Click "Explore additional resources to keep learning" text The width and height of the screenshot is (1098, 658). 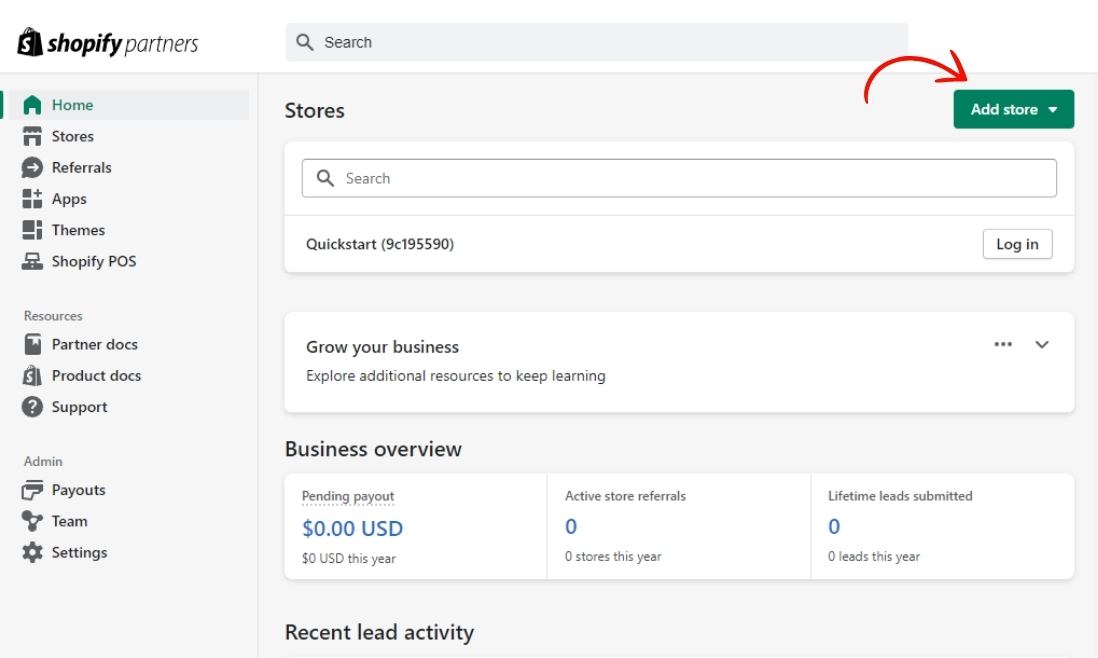pos(456,376)
